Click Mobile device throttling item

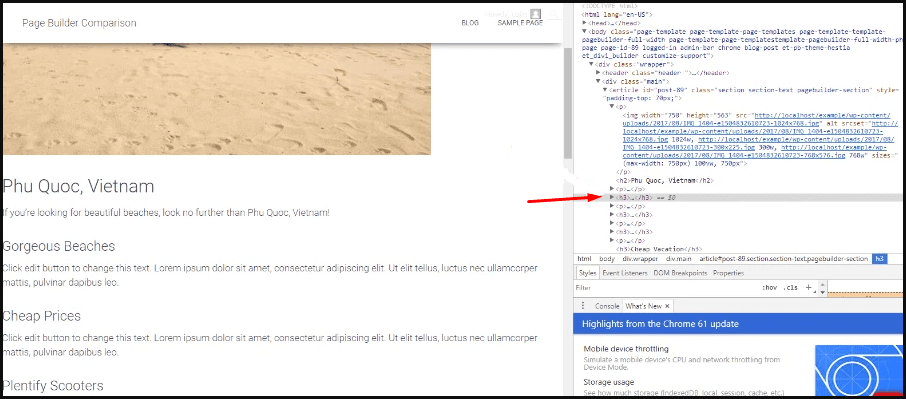[x=626, y=349]
